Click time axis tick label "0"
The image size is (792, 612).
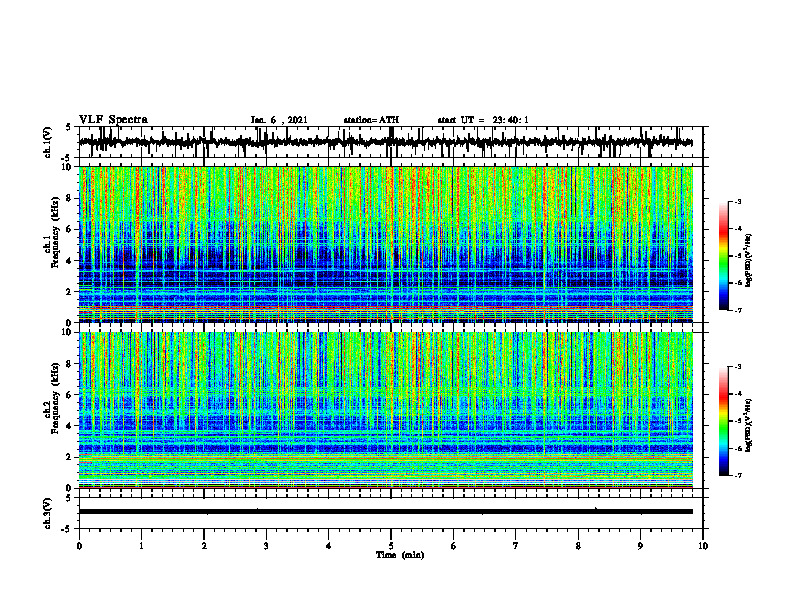pos(79,546)
